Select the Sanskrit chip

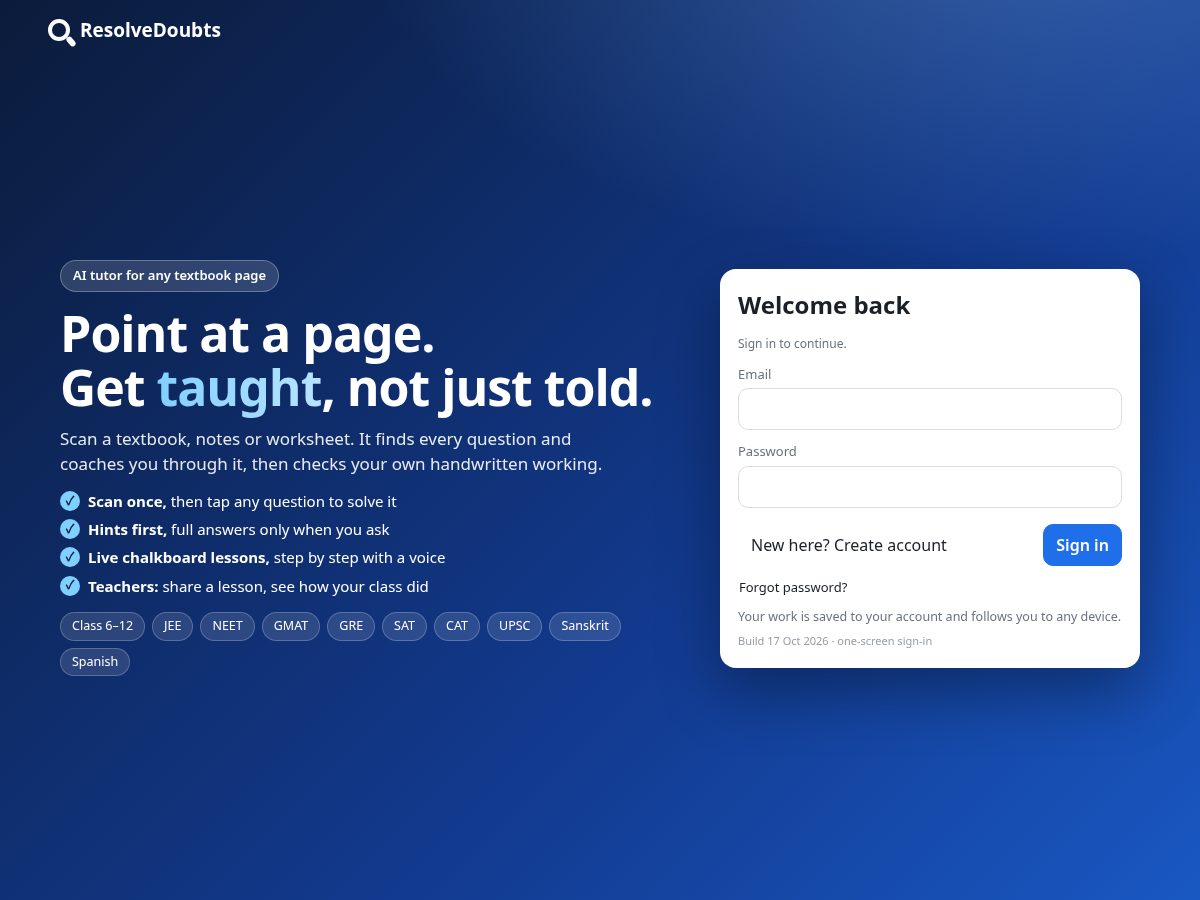[585, 626]
